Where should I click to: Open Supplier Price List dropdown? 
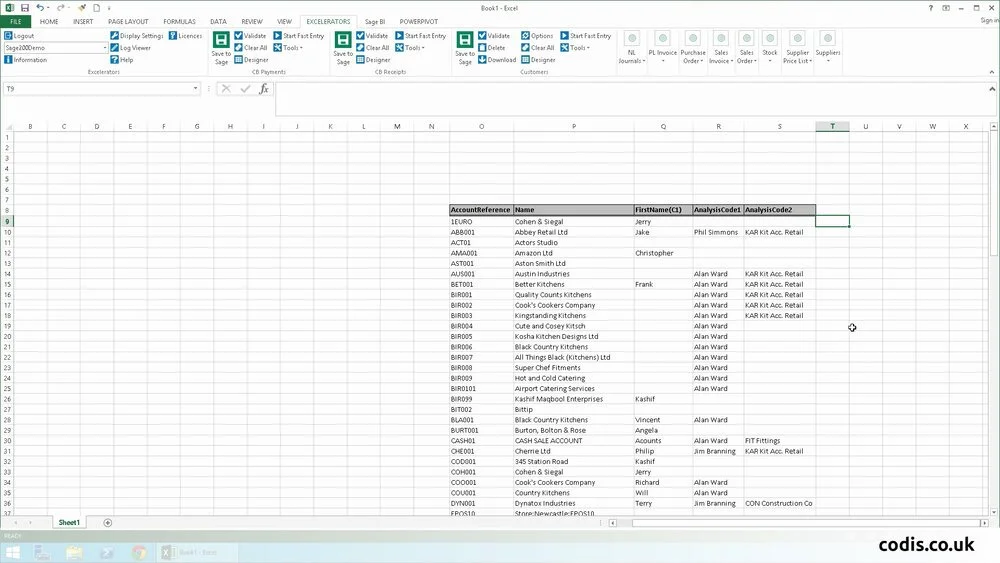pyautogui.click(x=797, y=48)
